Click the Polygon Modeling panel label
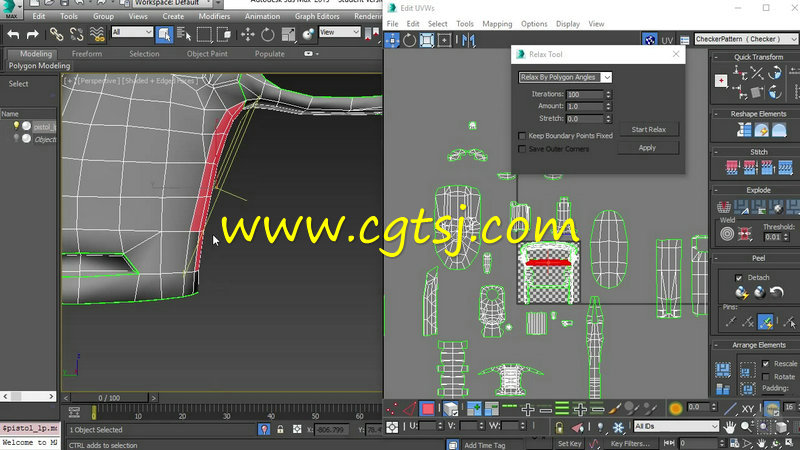This screenshot has width=800, height=450. (39, 66)
